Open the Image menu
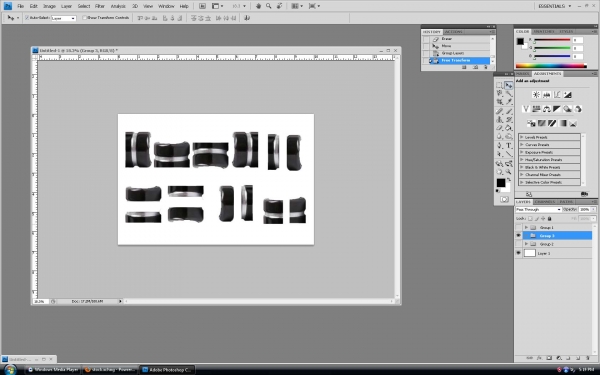Screen dimensions: 600x375 tap(49, 6)
